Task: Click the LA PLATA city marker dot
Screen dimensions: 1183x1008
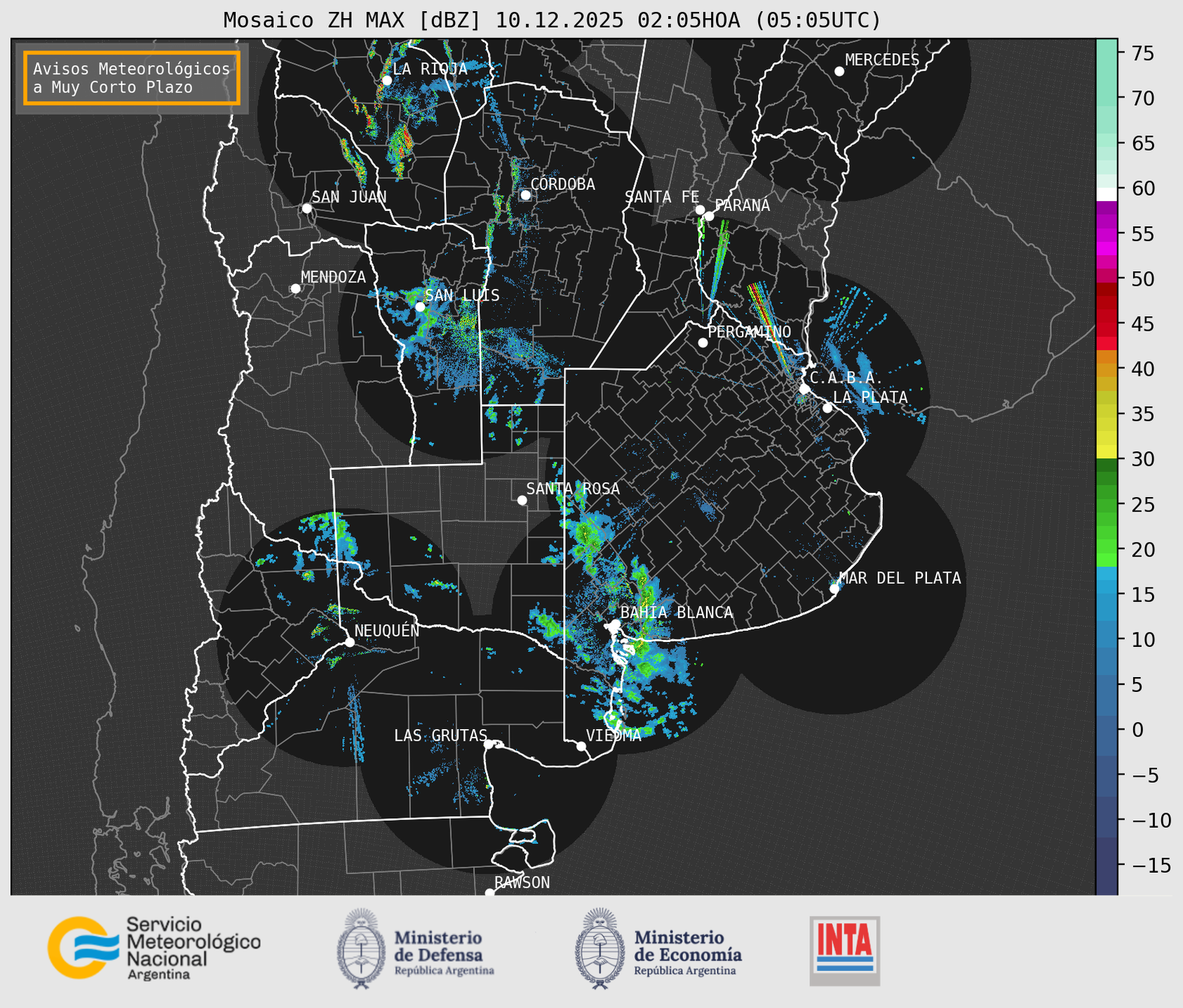Action: coord(827,408)
